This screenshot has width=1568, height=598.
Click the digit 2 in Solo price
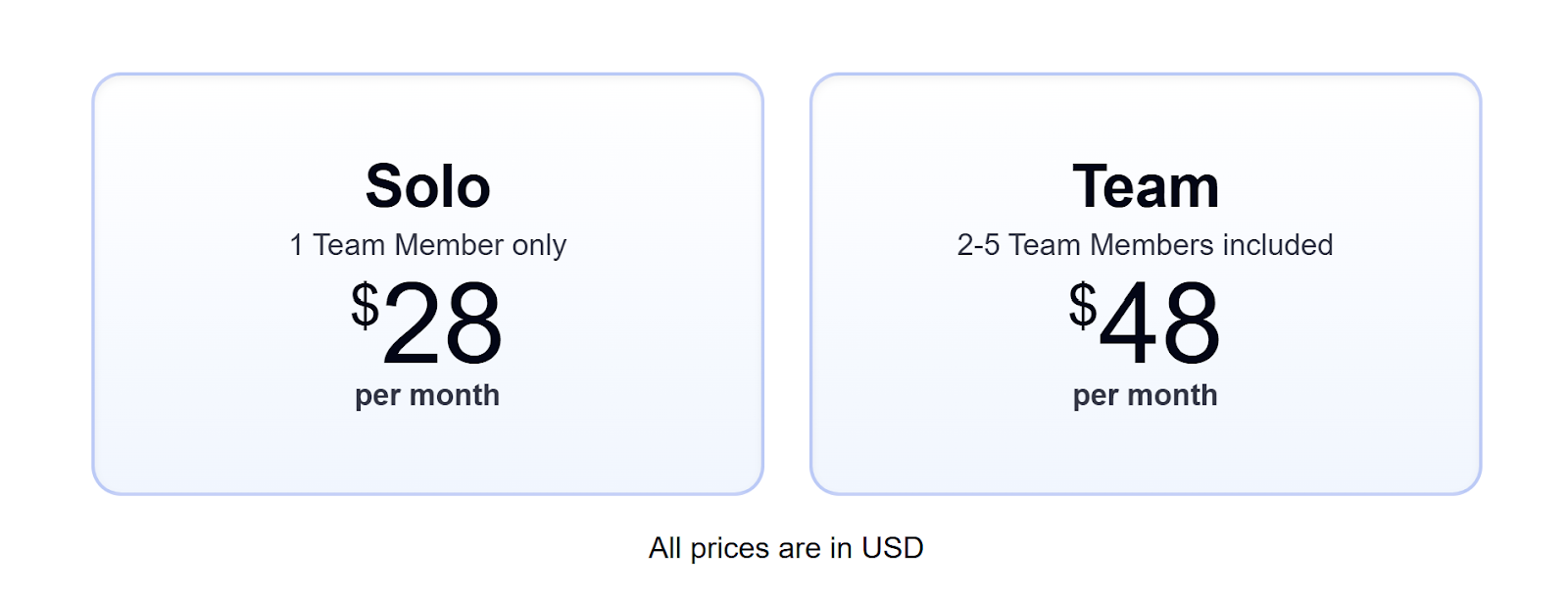(412, 324)
